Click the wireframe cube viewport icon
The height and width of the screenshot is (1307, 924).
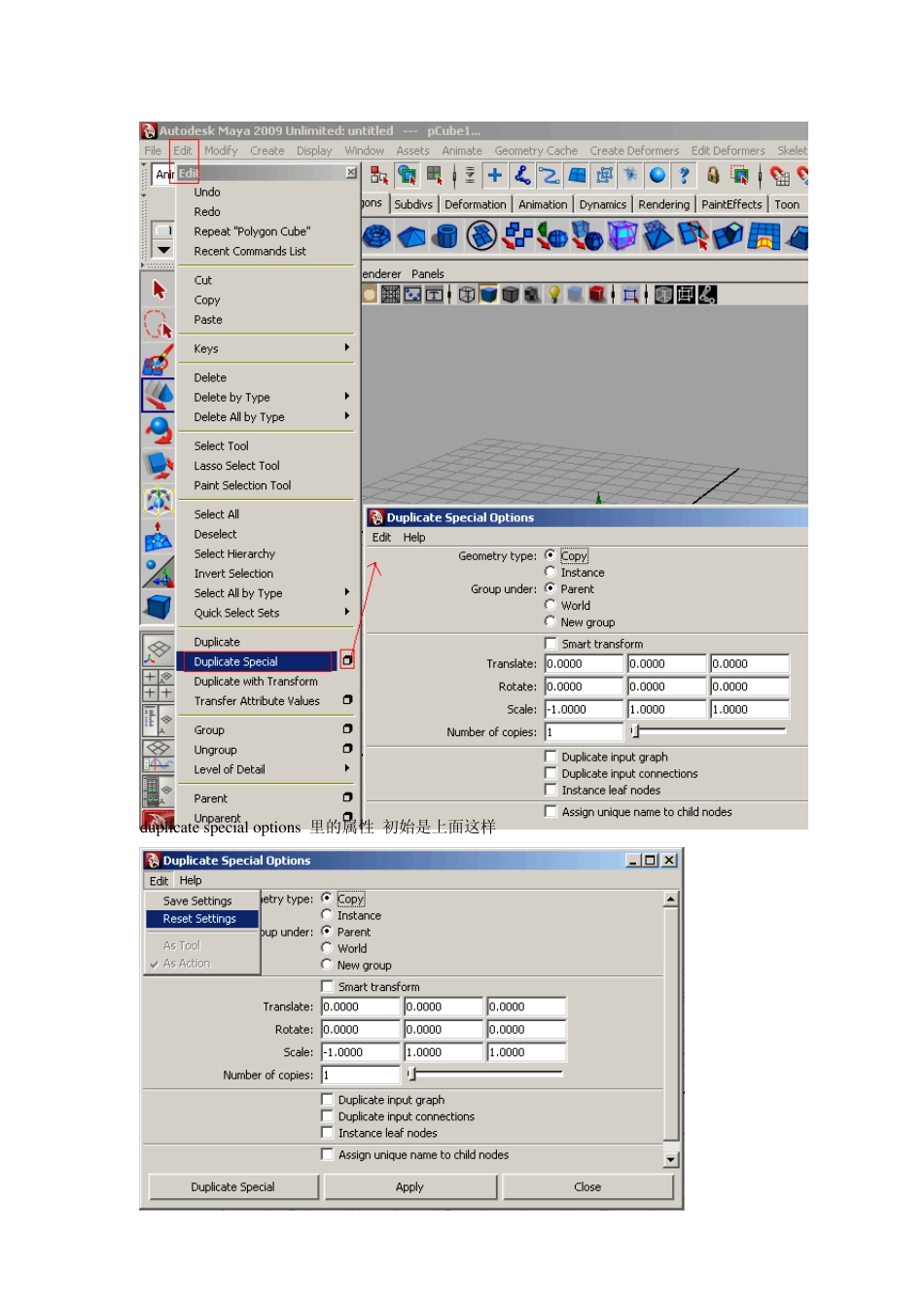pyautogui.click(x=467, y=294)
